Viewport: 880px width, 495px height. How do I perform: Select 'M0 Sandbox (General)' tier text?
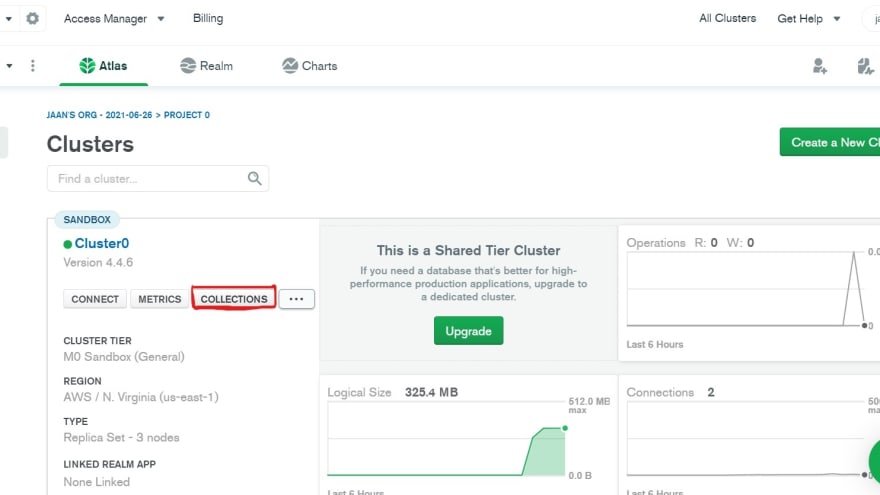coord(124,357)
